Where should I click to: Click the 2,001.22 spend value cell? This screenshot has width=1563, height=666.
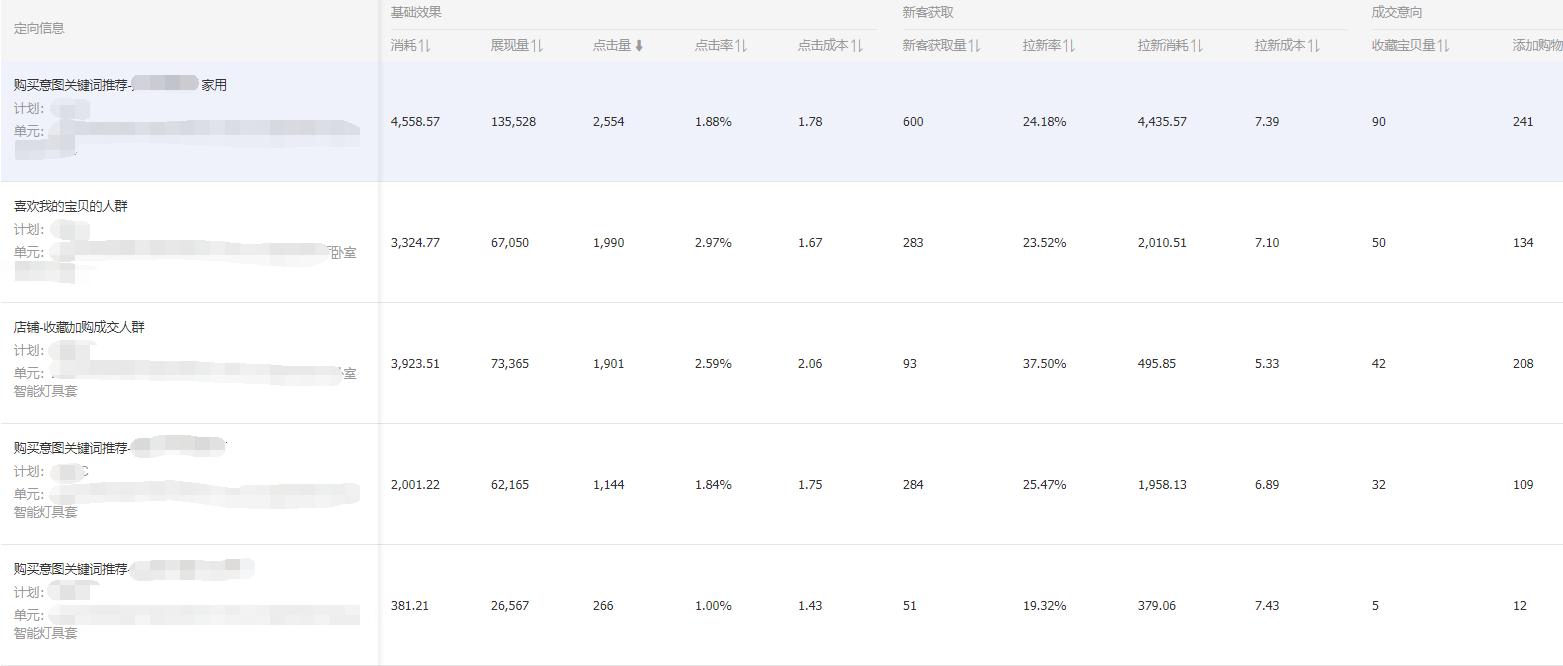415,485
